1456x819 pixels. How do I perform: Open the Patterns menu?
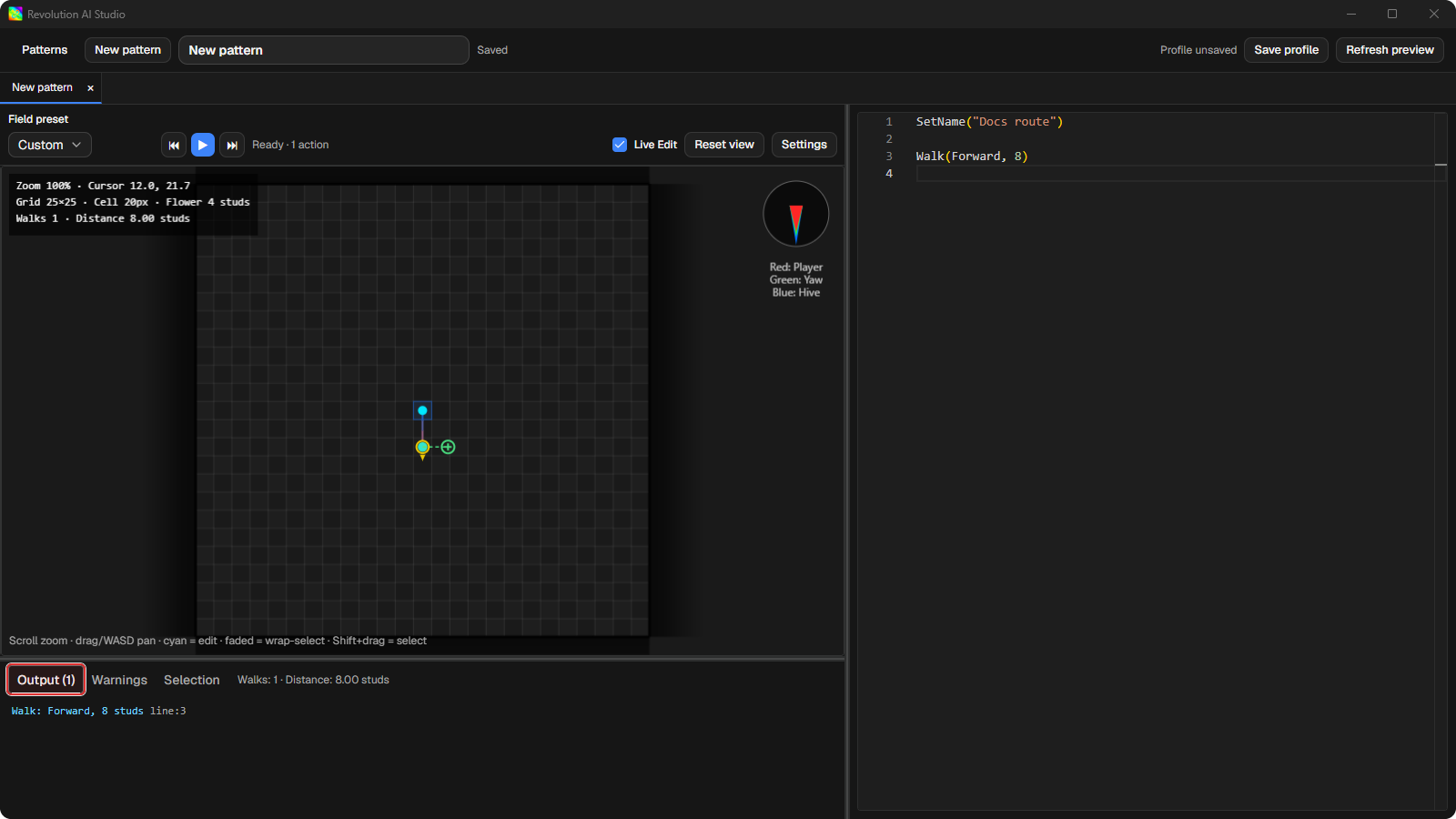click(x=45, y=50)
